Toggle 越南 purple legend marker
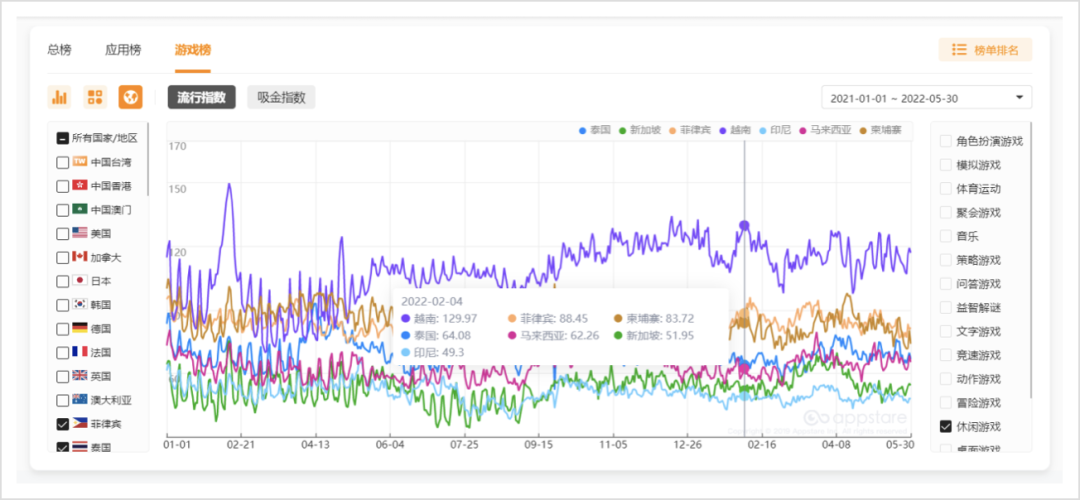 click(x=724, y=130)
